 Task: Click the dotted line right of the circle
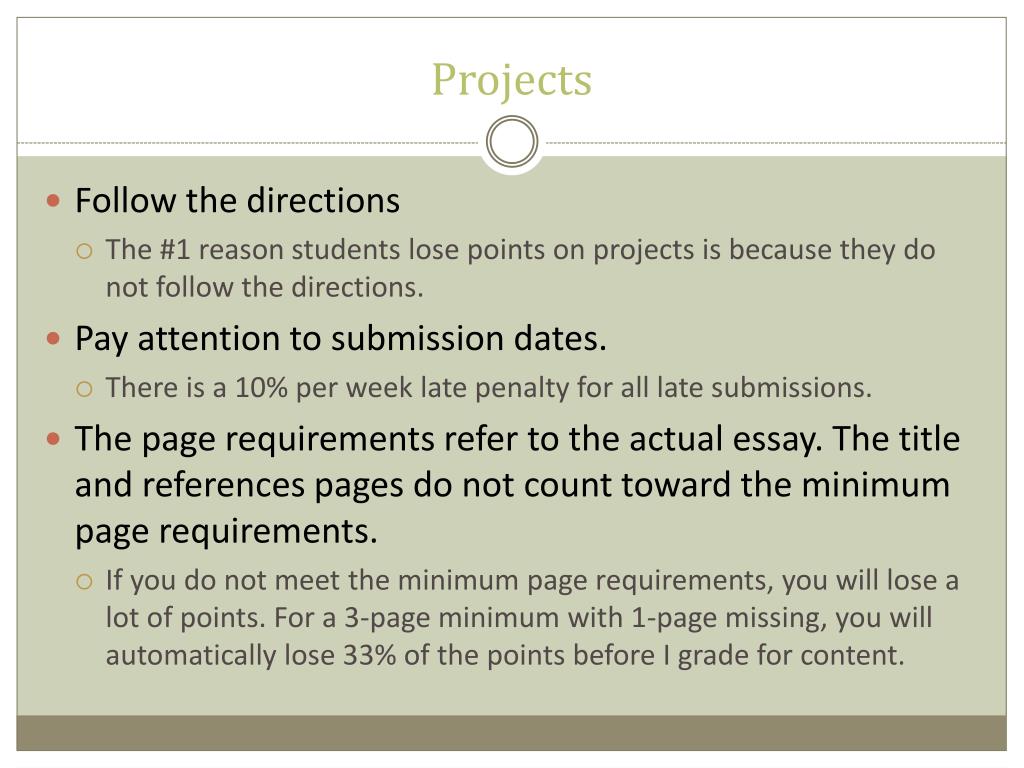(775, 142)
